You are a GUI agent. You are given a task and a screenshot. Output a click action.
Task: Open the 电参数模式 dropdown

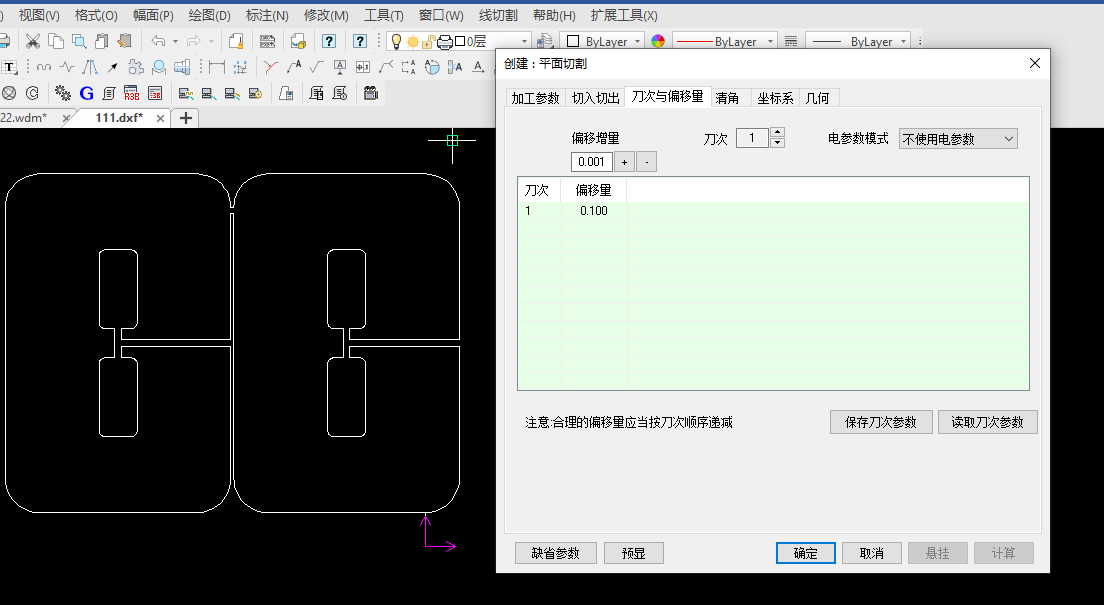click(958, 139)
